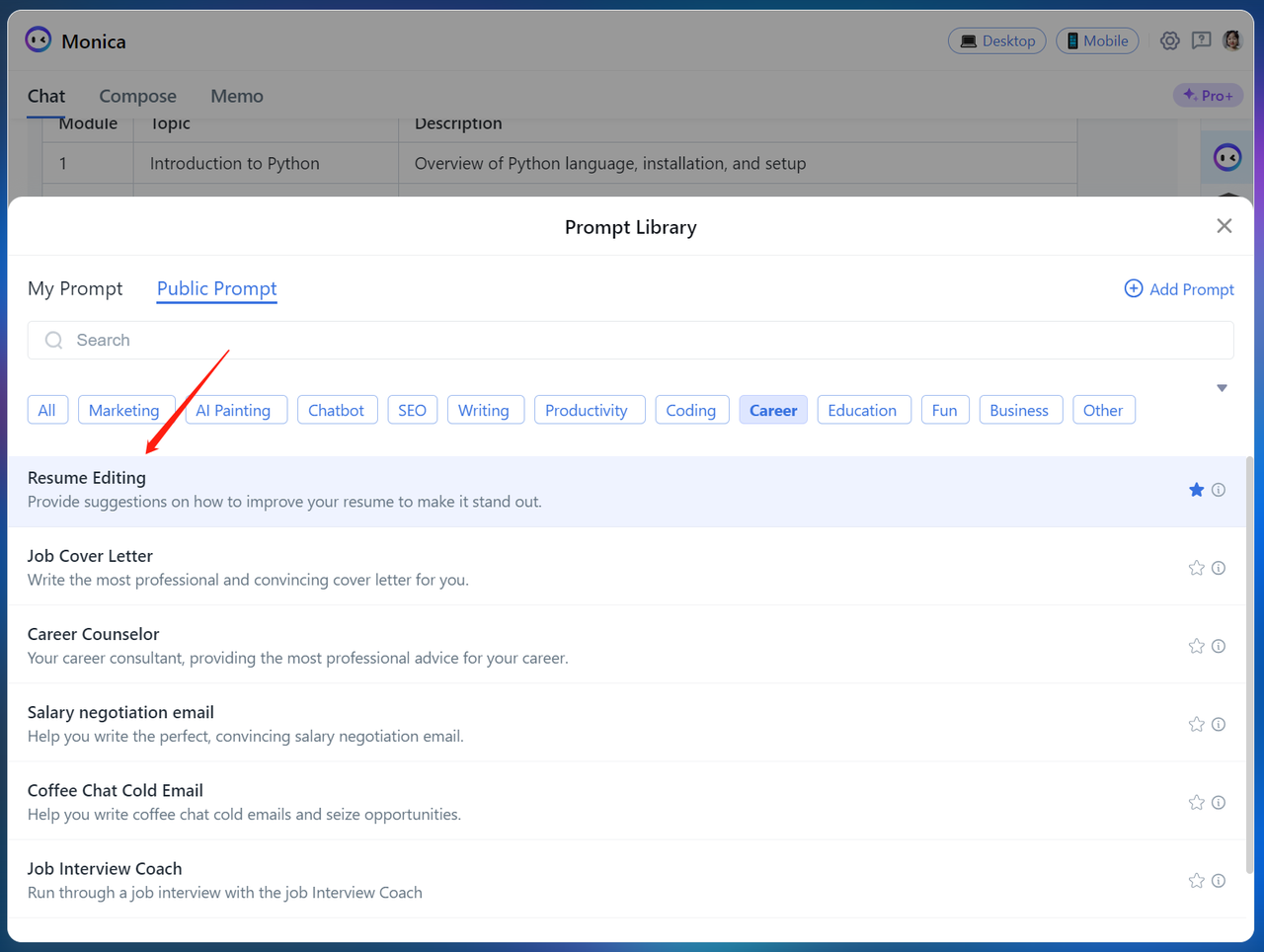Viewport: 1264px width, 952px height.
Task: Select the Career category chip
Action: pyautogui.click(x=773, y=410)
